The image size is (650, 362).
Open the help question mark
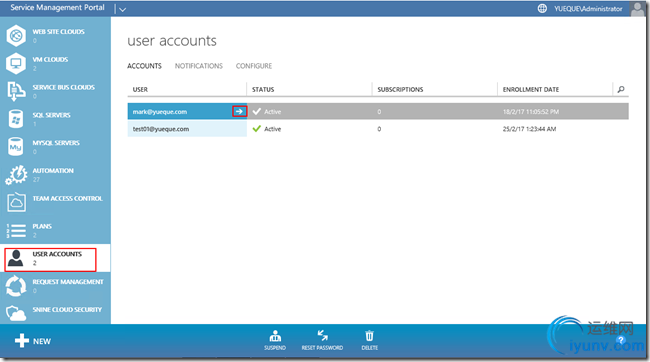click(621, 340)
